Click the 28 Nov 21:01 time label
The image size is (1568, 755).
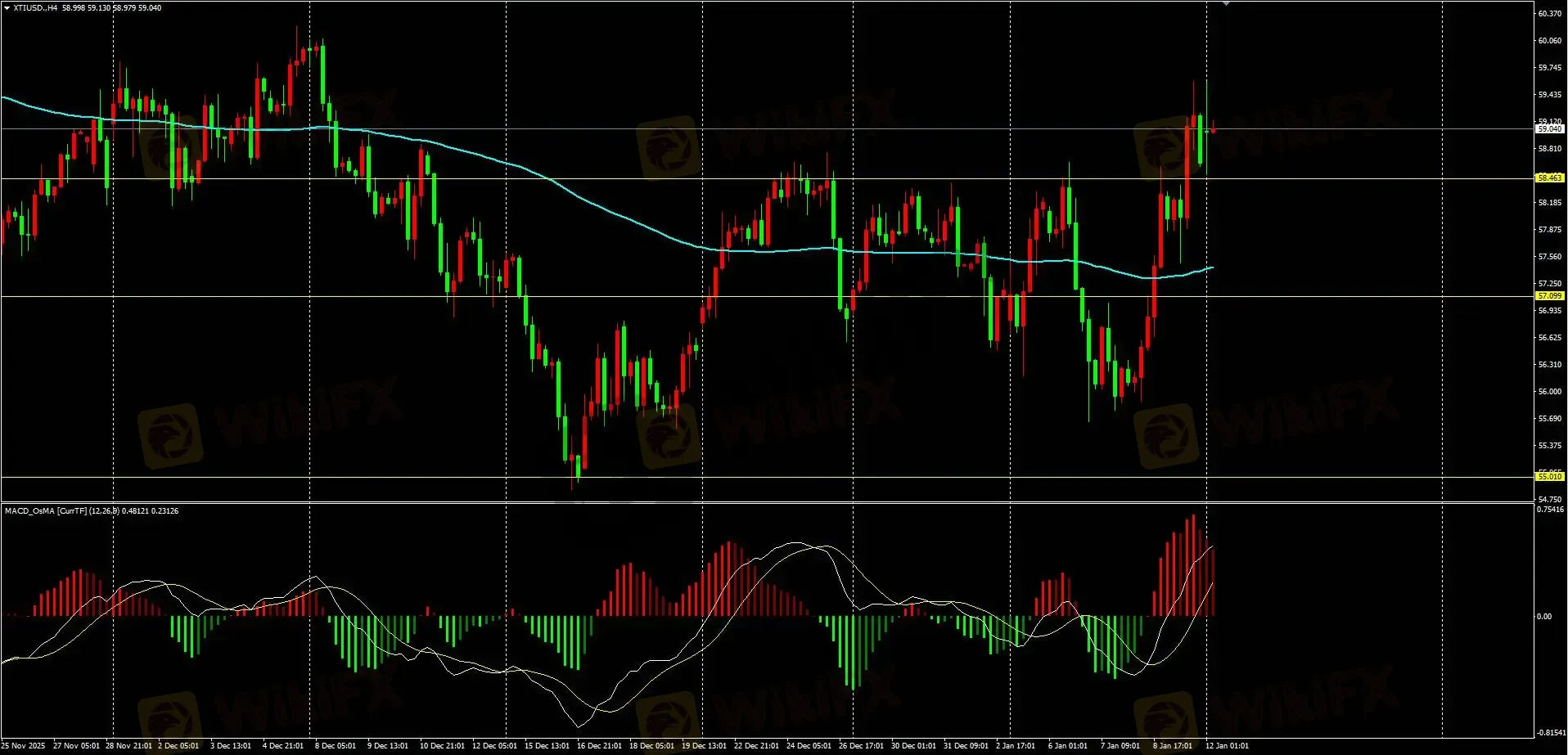(128, 746)
